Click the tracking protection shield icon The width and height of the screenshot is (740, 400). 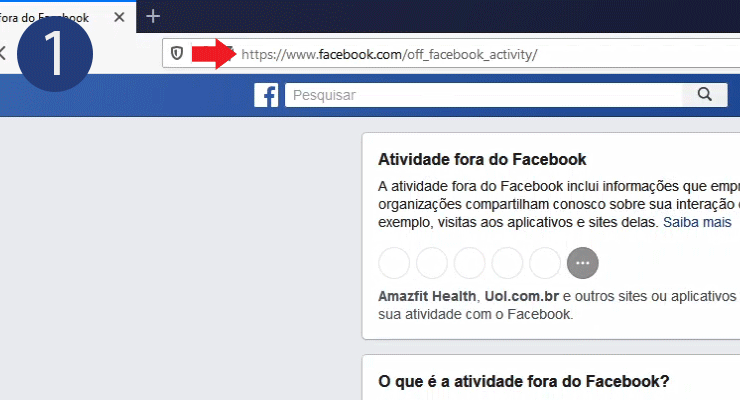pos(177,53)
